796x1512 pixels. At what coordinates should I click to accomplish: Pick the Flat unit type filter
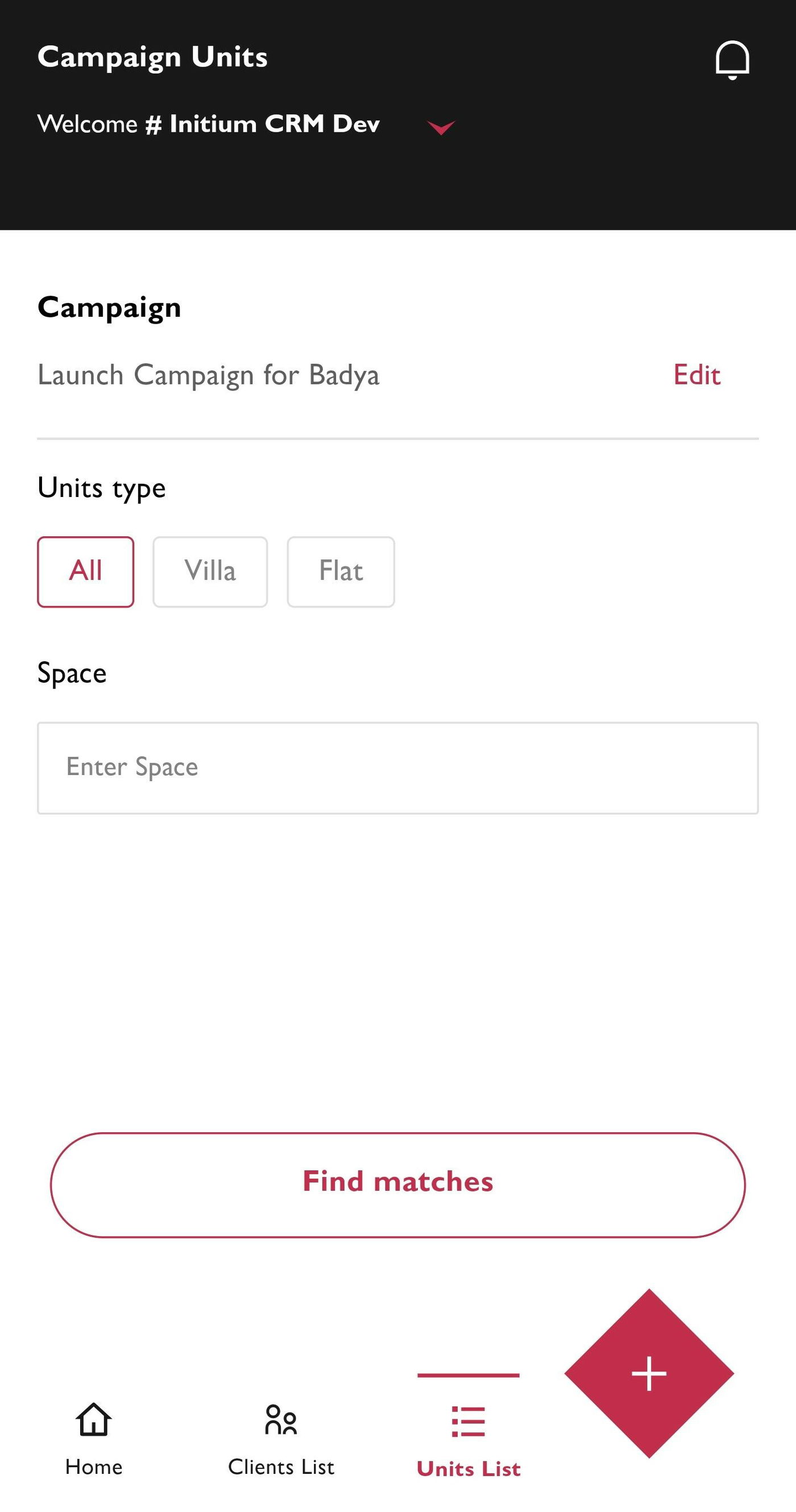coord(341,571)
